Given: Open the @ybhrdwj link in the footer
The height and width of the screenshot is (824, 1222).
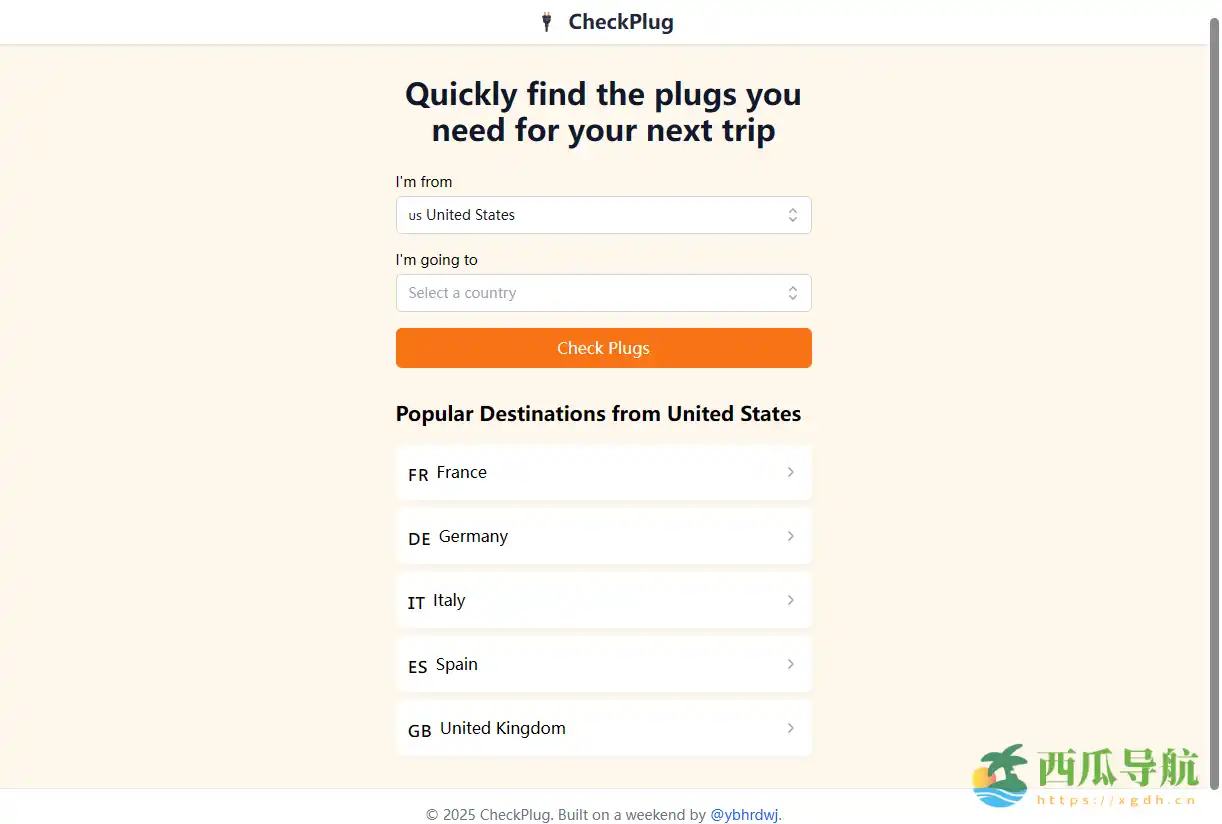Looking at the screenshot, I should 744,815.
